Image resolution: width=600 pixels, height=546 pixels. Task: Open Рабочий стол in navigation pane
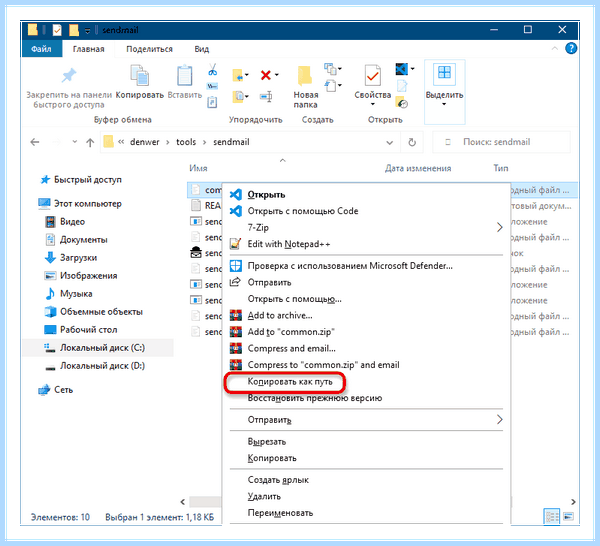pyautogui.click(x=88, y=329)
